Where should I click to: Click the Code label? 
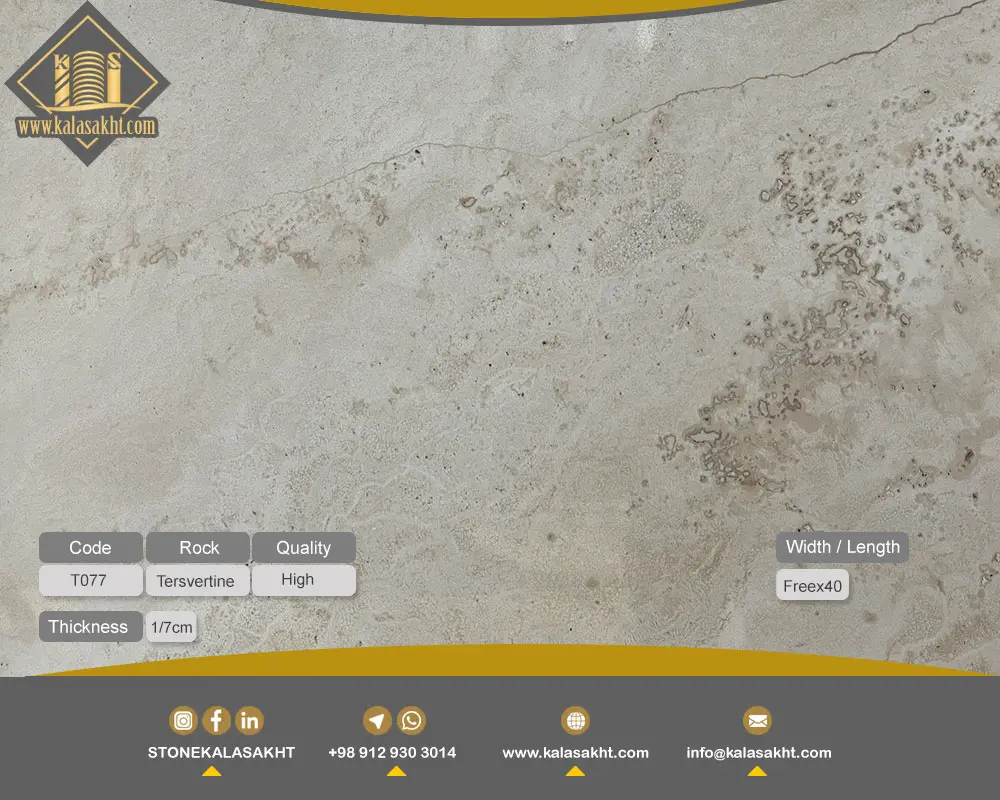tap(91, 547)
